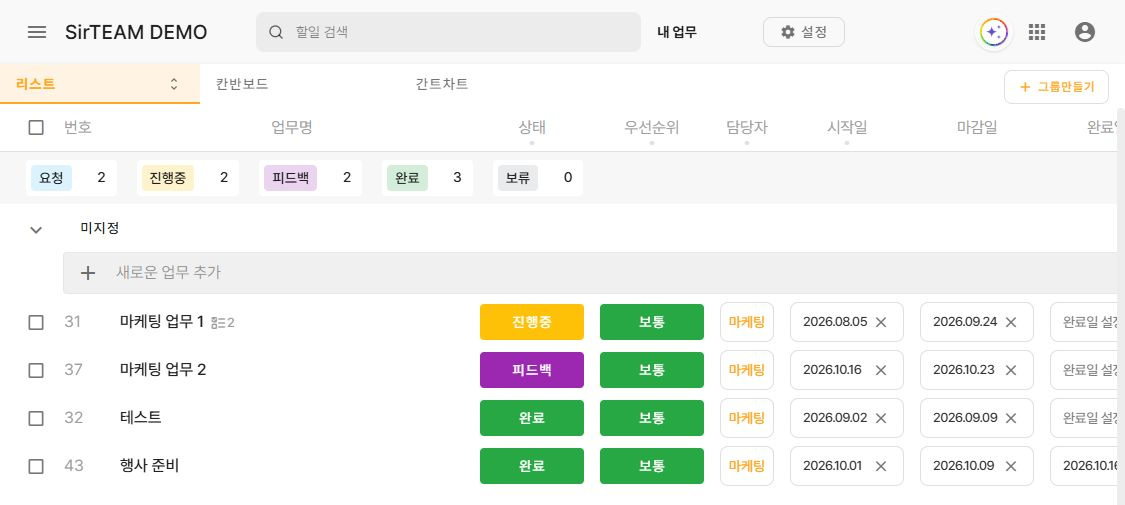Sort by the 담당자 column header

(x=747, y=128)
